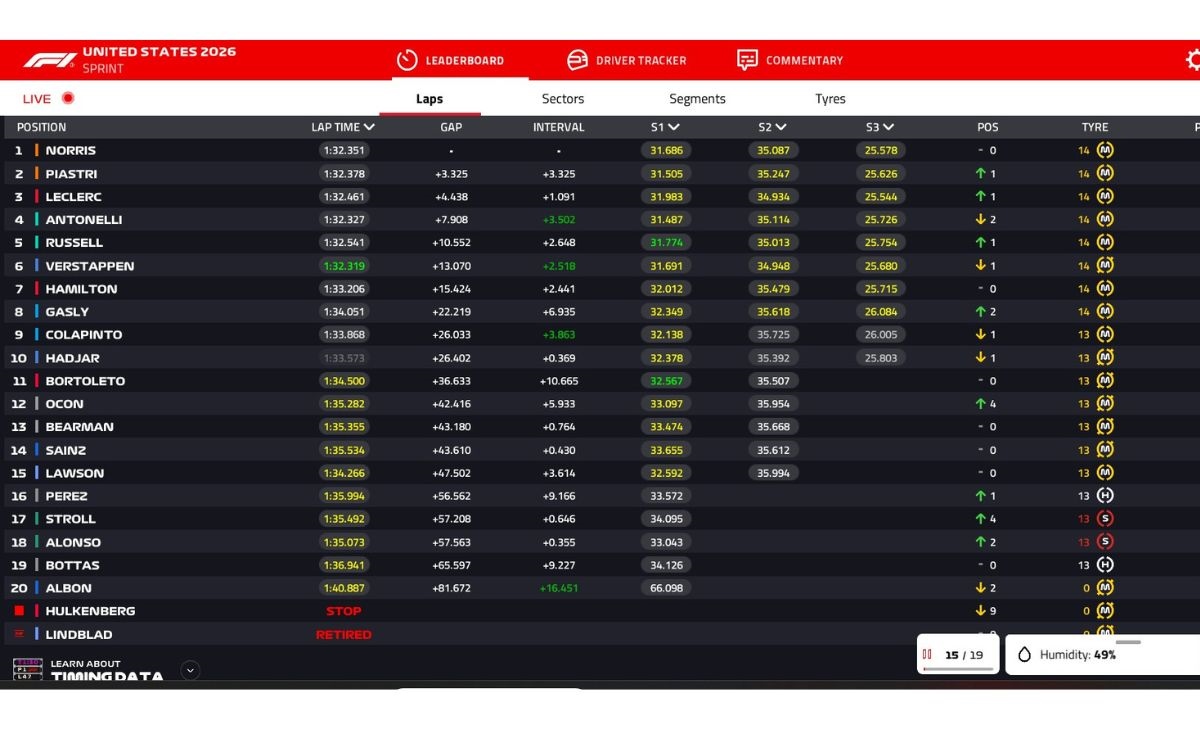Select driver NORRIS in the leaderboard
1200x729 pixels.
(71, 150)
